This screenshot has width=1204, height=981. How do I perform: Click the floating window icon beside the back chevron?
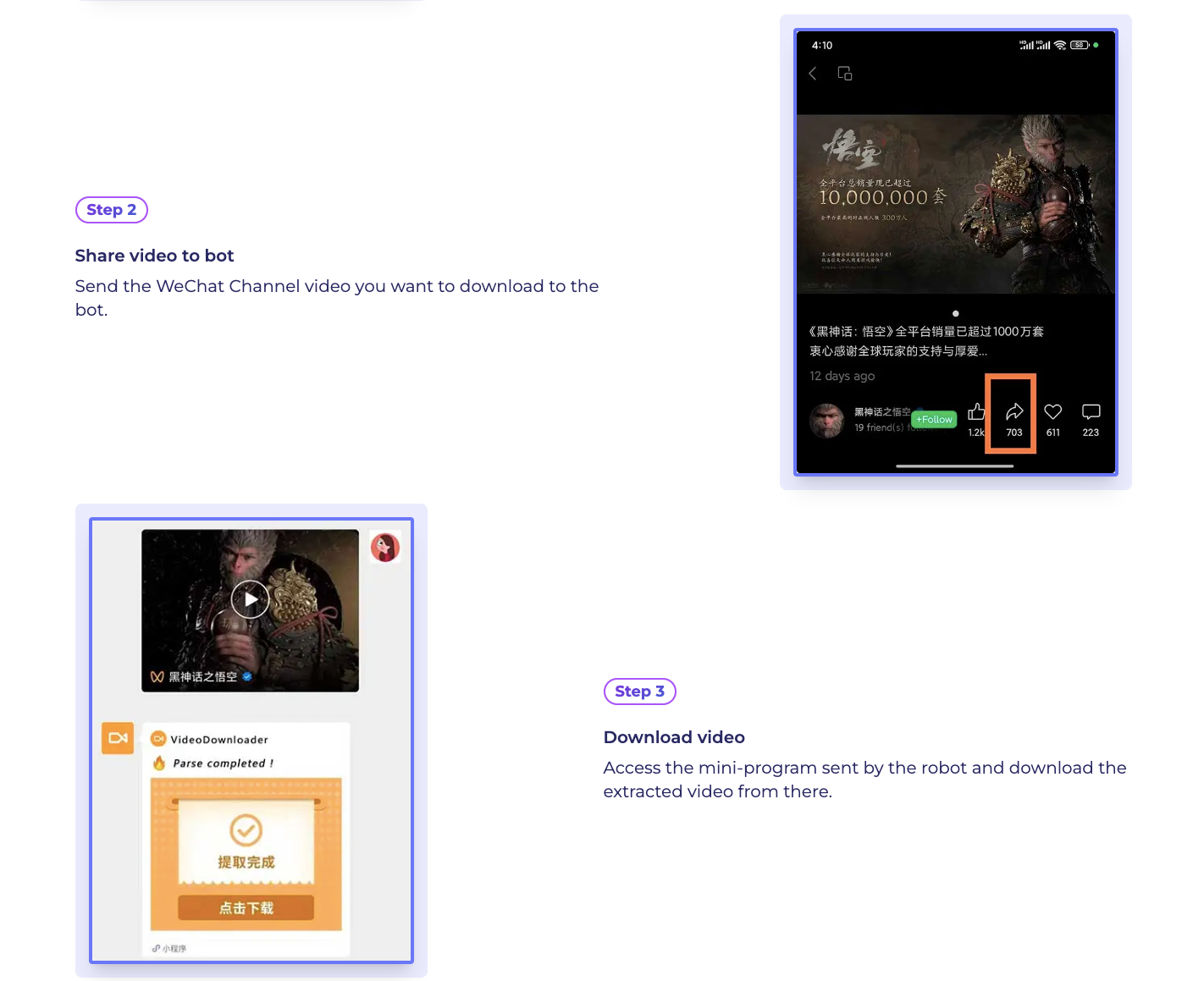tap(845, 74)
